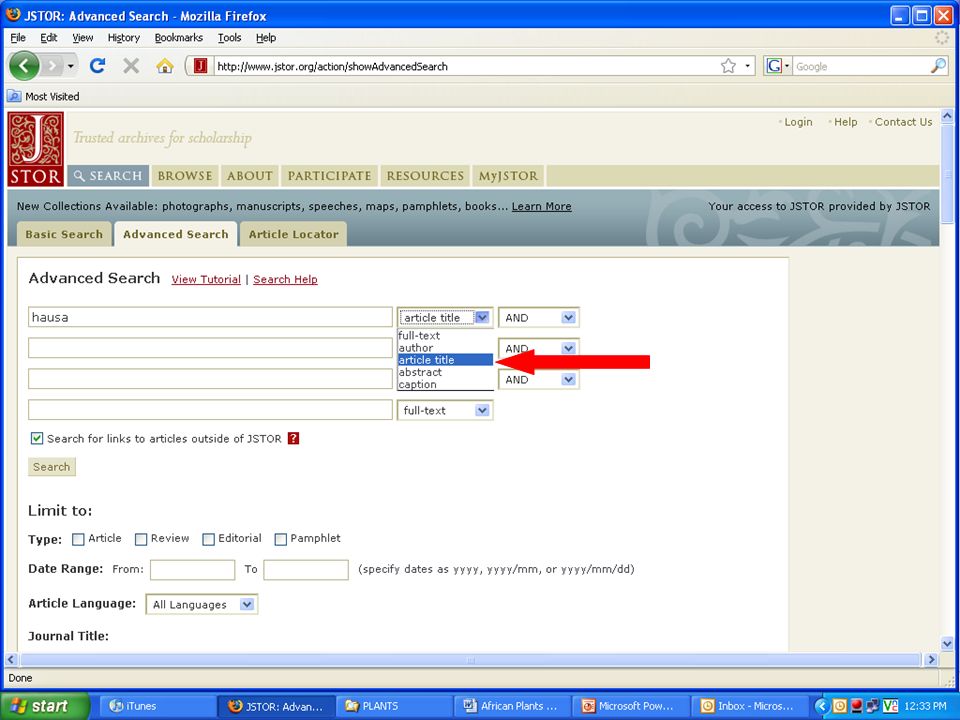Switch to the Basic Search tab
Viewport: 960px width, 720px height.
point(64,234)
